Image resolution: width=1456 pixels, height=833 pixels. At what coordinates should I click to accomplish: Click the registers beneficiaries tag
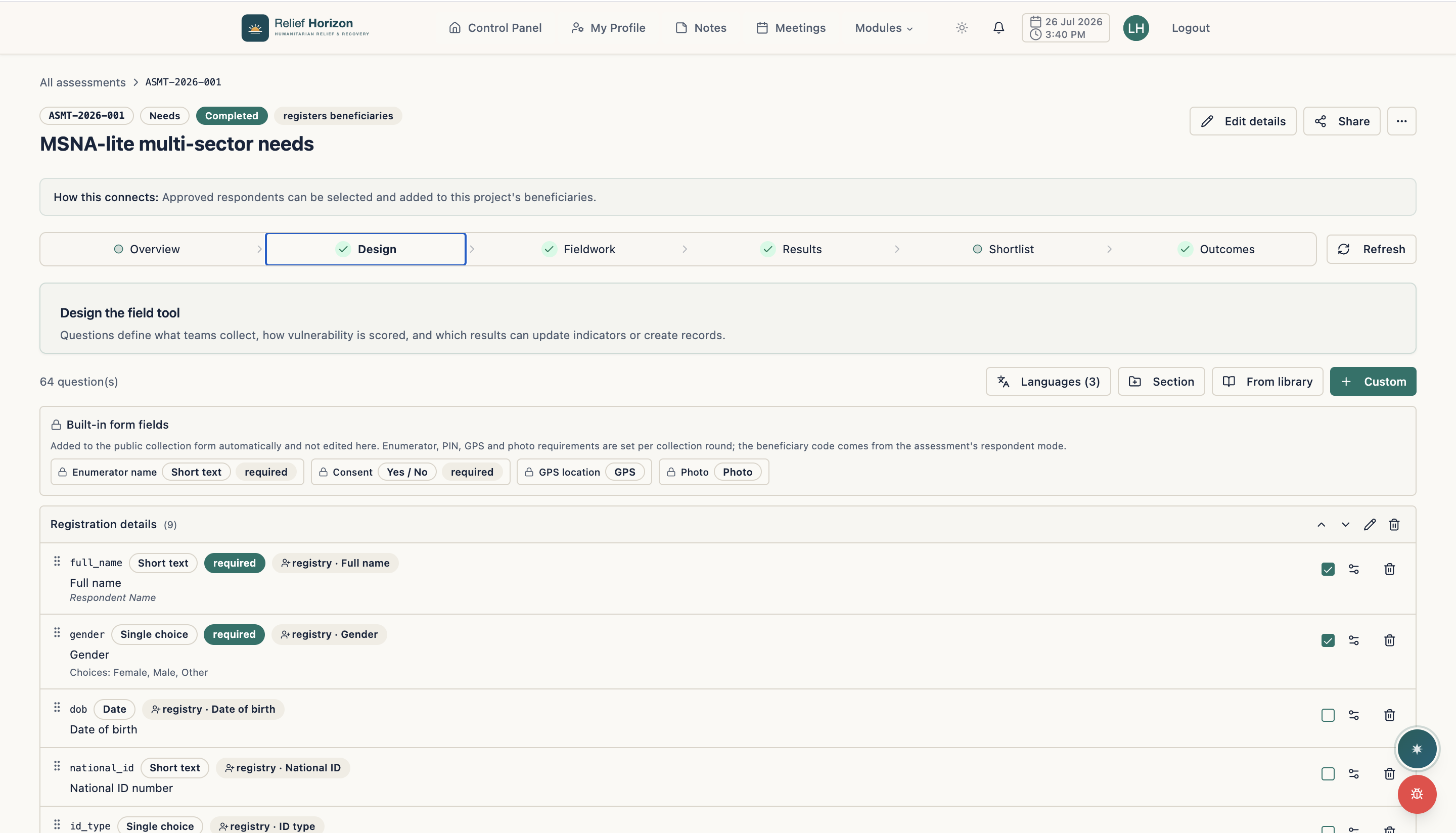click(x=338, y=116)
